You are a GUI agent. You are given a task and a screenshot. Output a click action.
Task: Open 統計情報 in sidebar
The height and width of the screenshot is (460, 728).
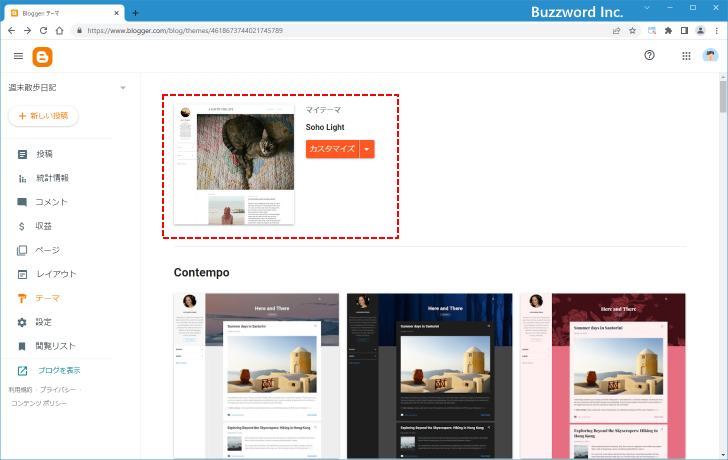52,178
